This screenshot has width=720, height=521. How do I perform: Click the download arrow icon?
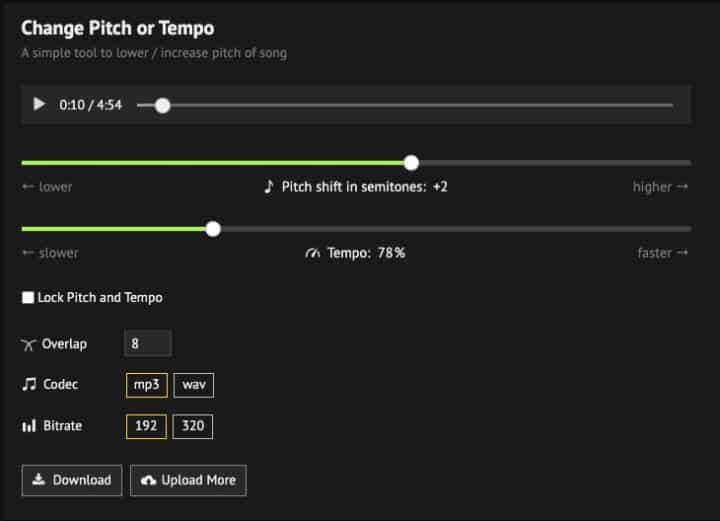[39, 480]
